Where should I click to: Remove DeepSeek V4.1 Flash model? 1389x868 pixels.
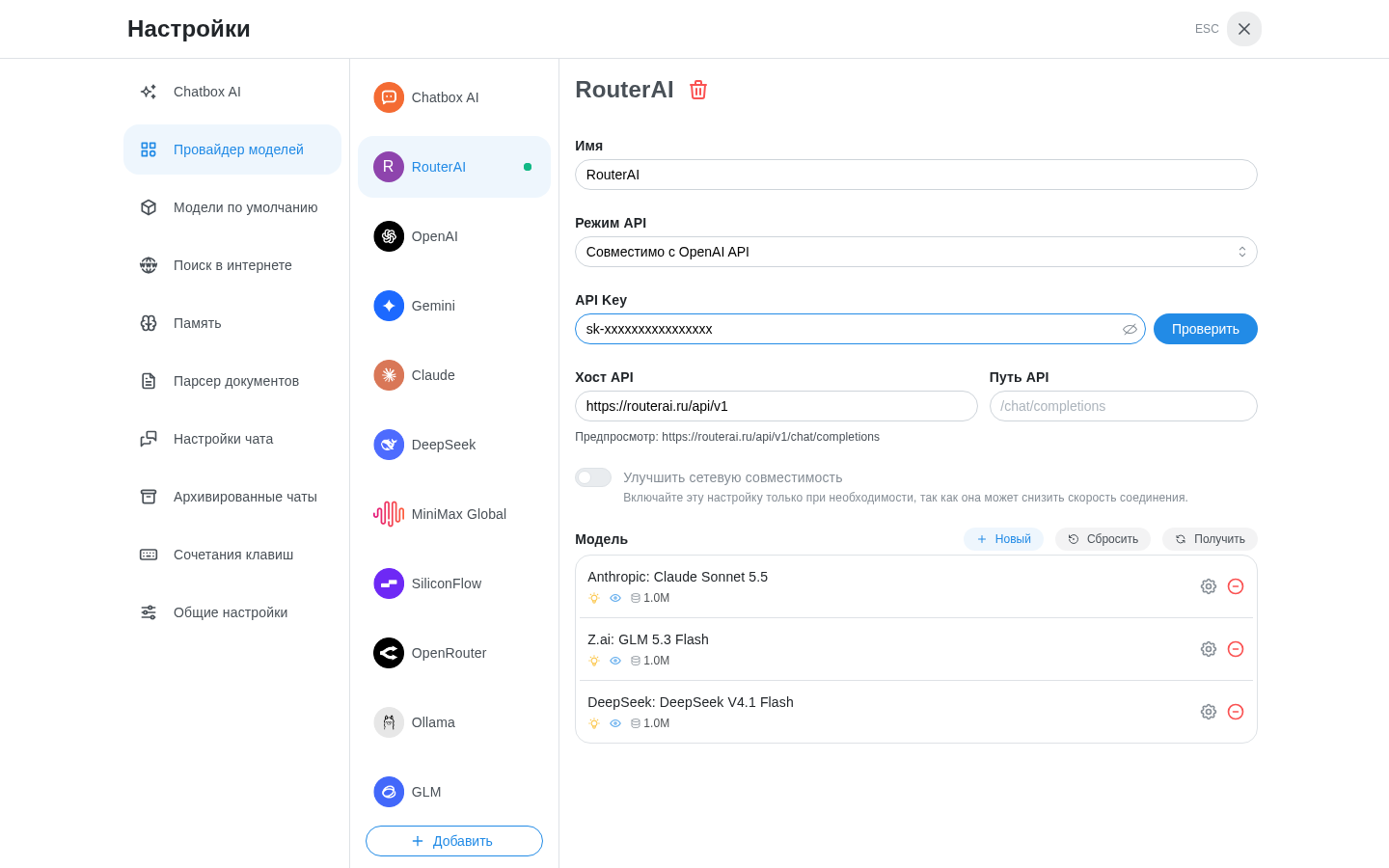click(1236, 712)
